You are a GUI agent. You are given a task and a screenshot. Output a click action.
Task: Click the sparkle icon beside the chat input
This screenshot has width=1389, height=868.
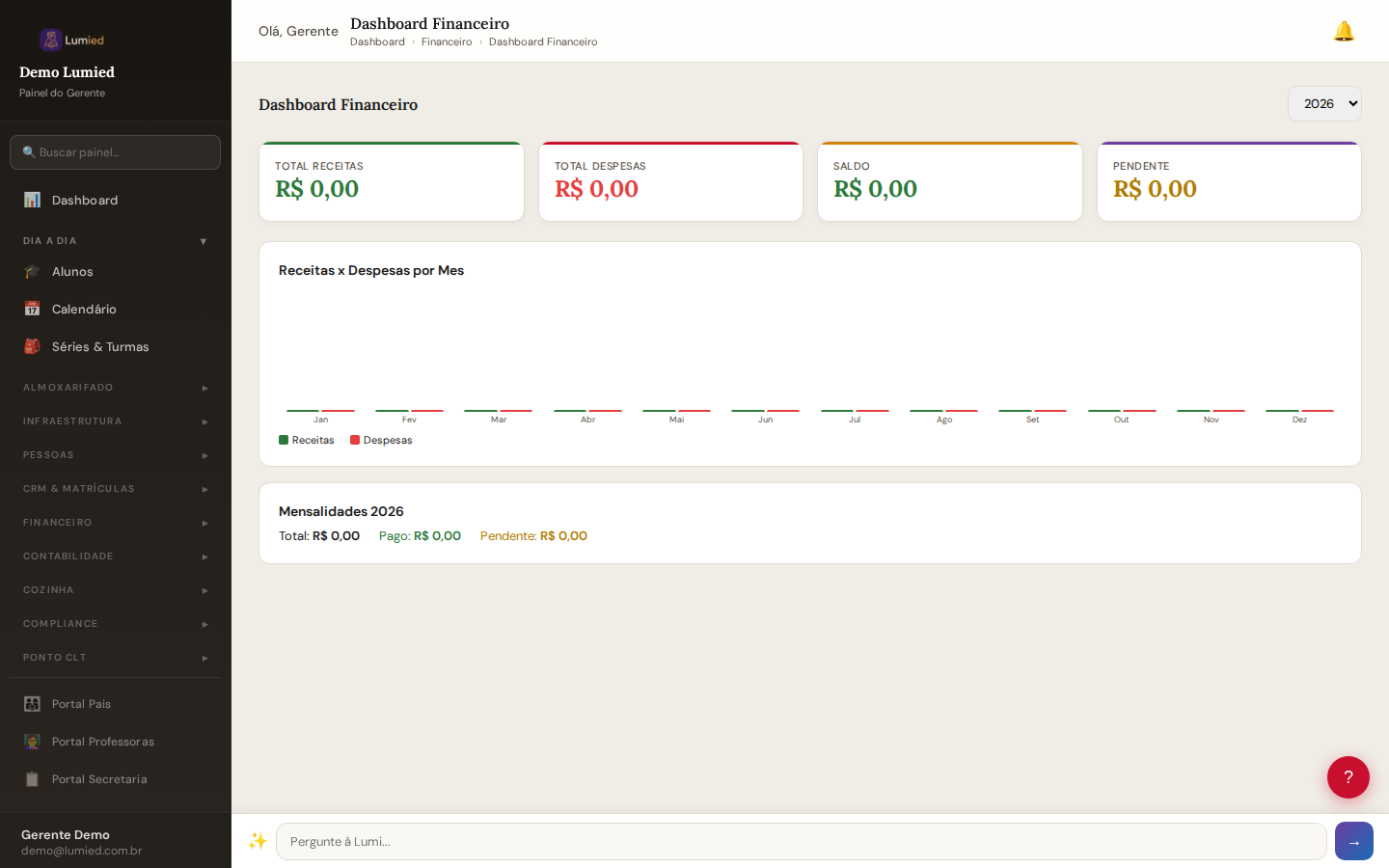pyautogui.click(x=258, y=841)
